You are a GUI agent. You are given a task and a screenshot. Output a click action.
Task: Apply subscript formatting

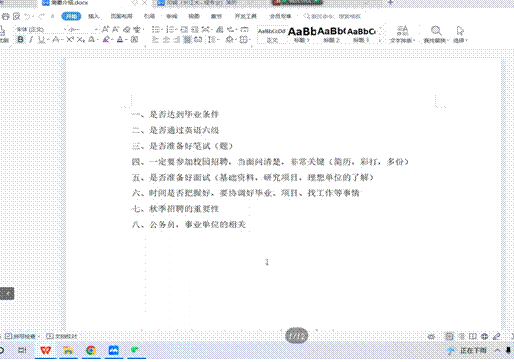80,40
